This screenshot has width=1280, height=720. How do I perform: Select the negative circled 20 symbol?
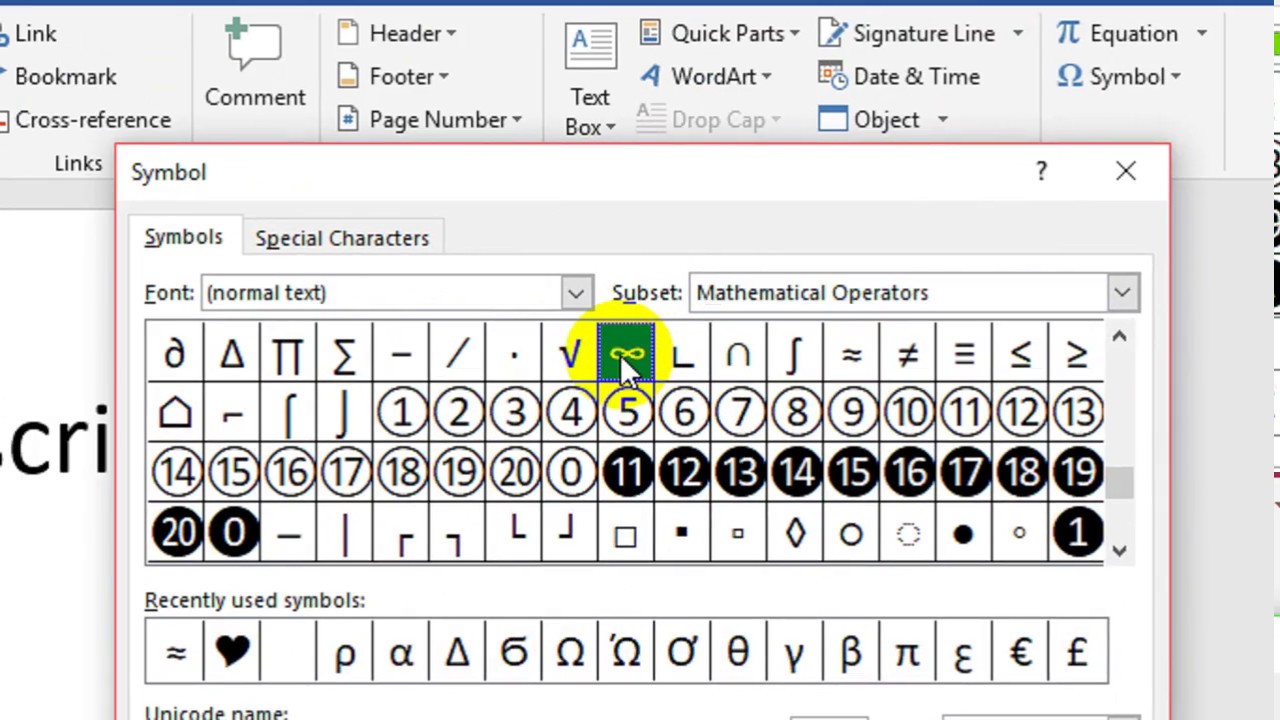[x=175, y=532]
